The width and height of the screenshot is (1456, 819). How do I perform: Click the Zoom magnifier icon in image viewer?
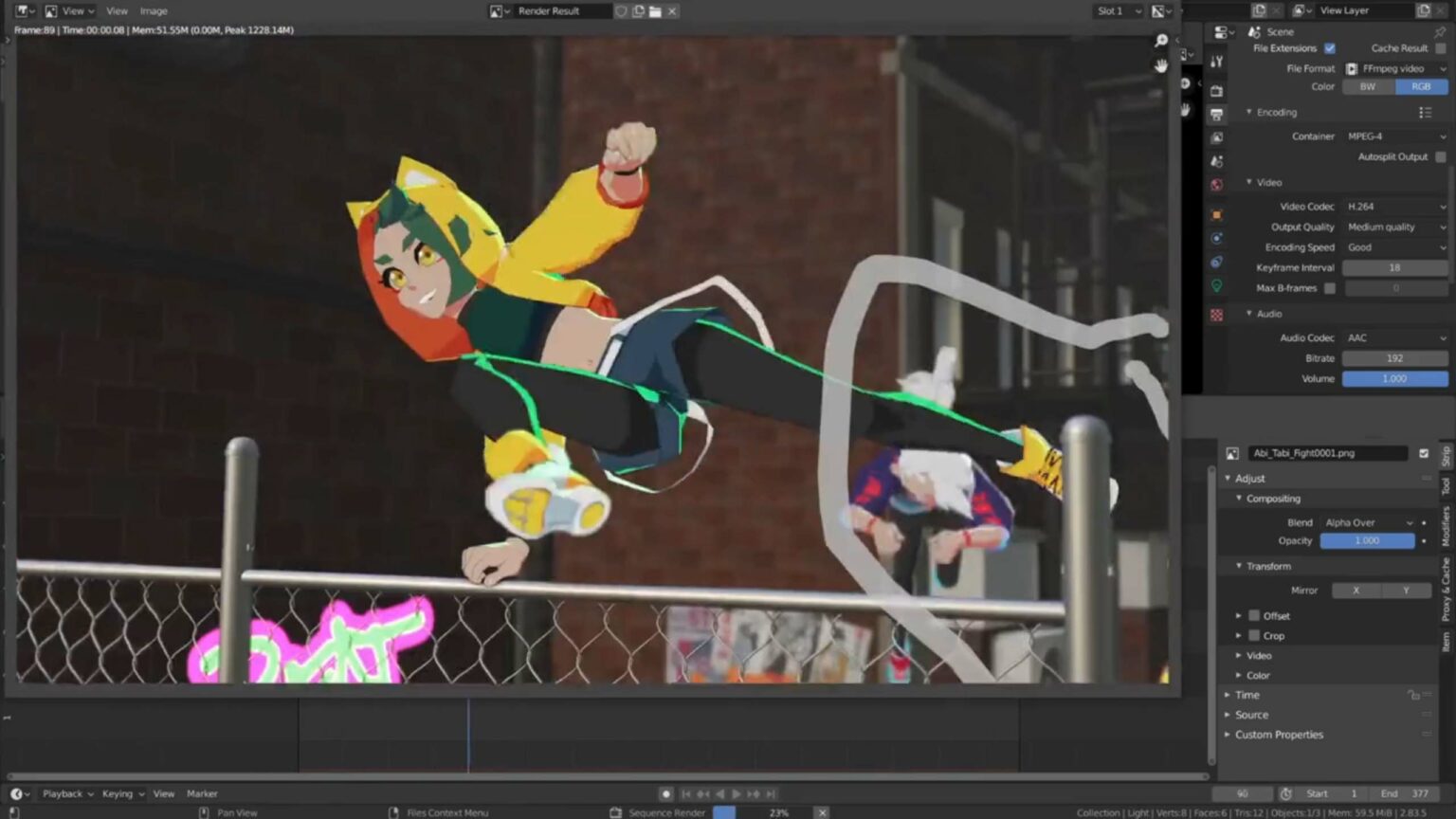pyautogui.click(x=1160, y=42)
